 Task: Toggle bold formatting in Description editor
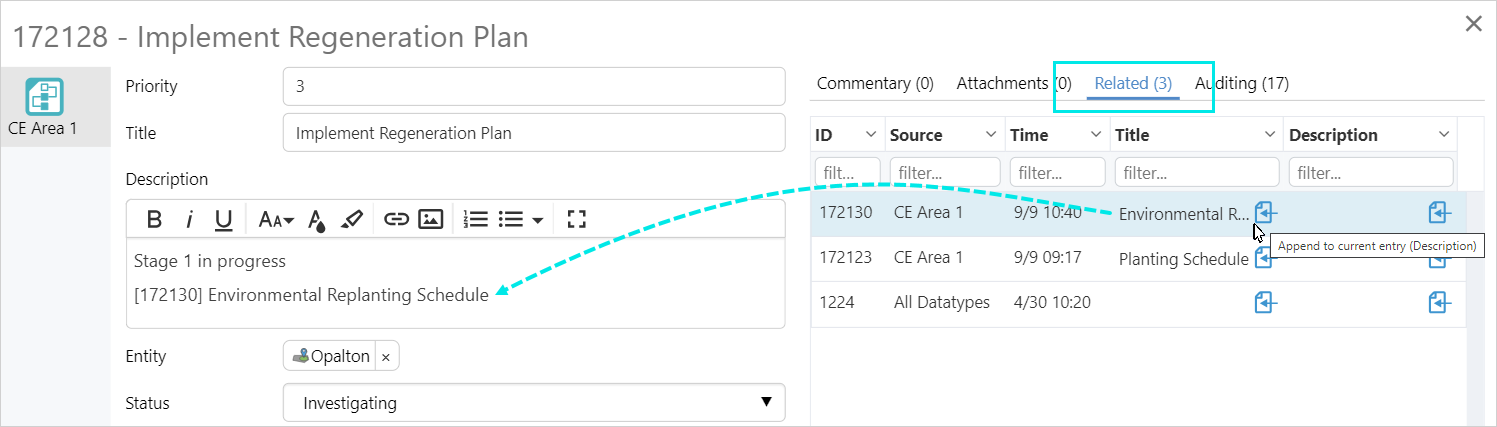pyautogui.click(x=154, y=220)
